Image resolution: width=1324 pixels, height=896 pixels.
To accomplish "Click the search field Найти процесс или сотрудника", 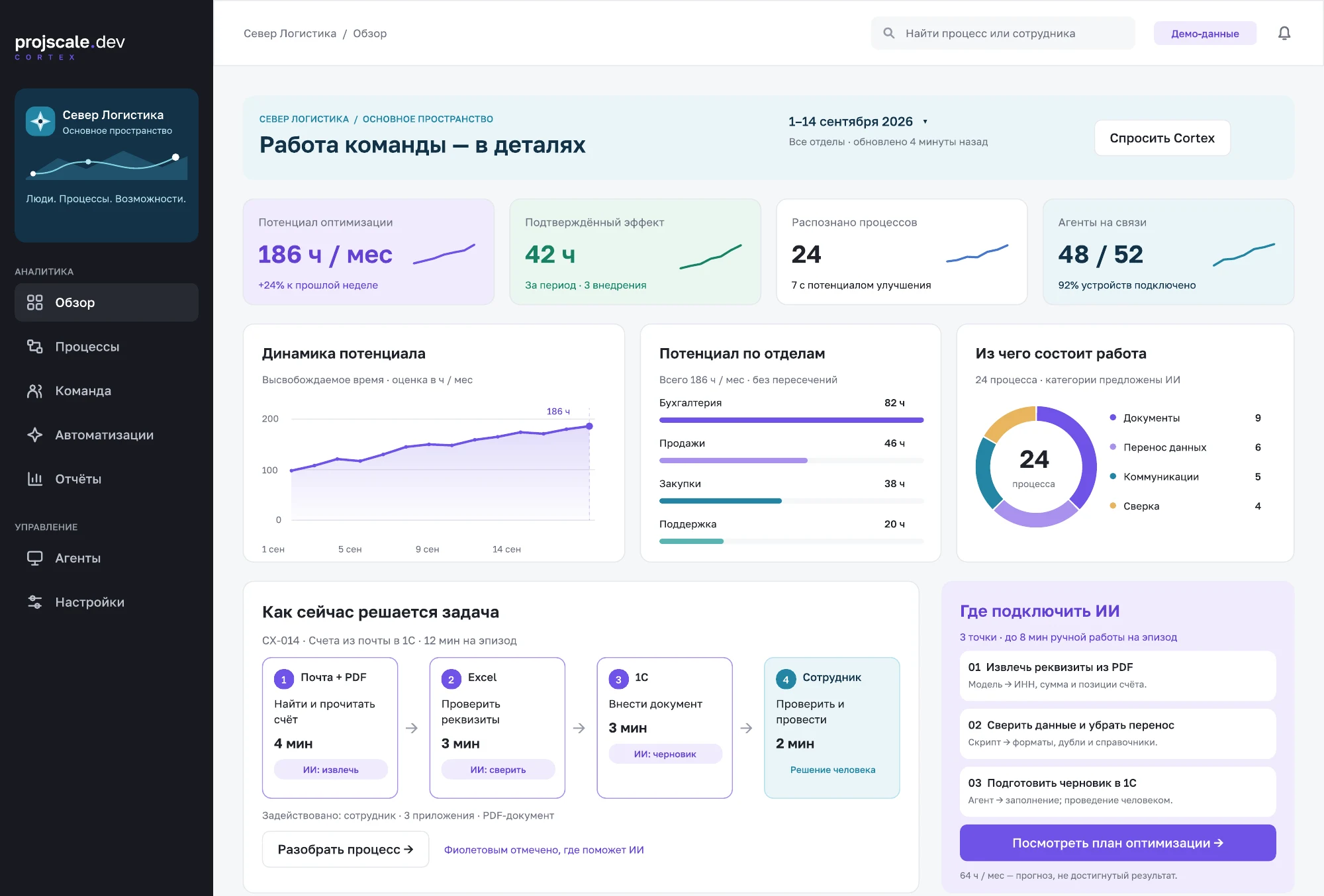I will 1003,33.
